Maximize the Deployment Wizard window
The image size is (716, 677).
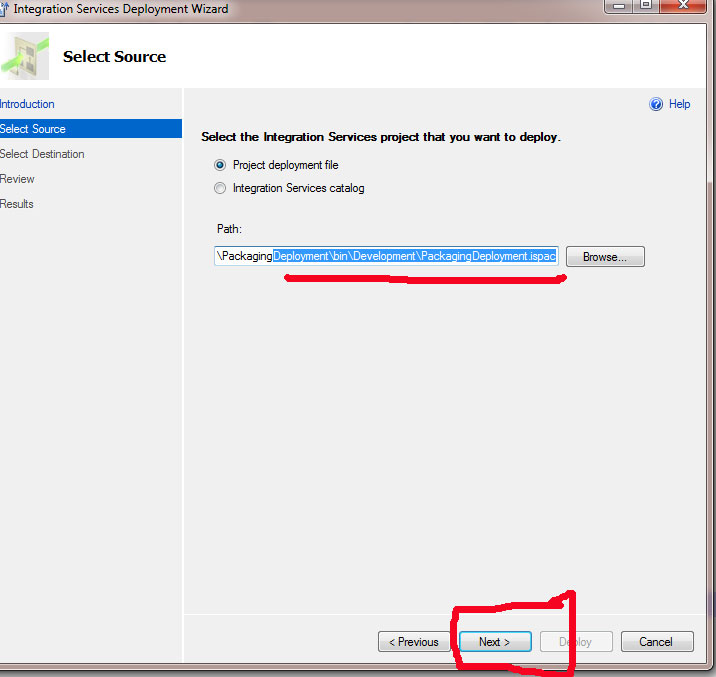(x=646, y=5)
